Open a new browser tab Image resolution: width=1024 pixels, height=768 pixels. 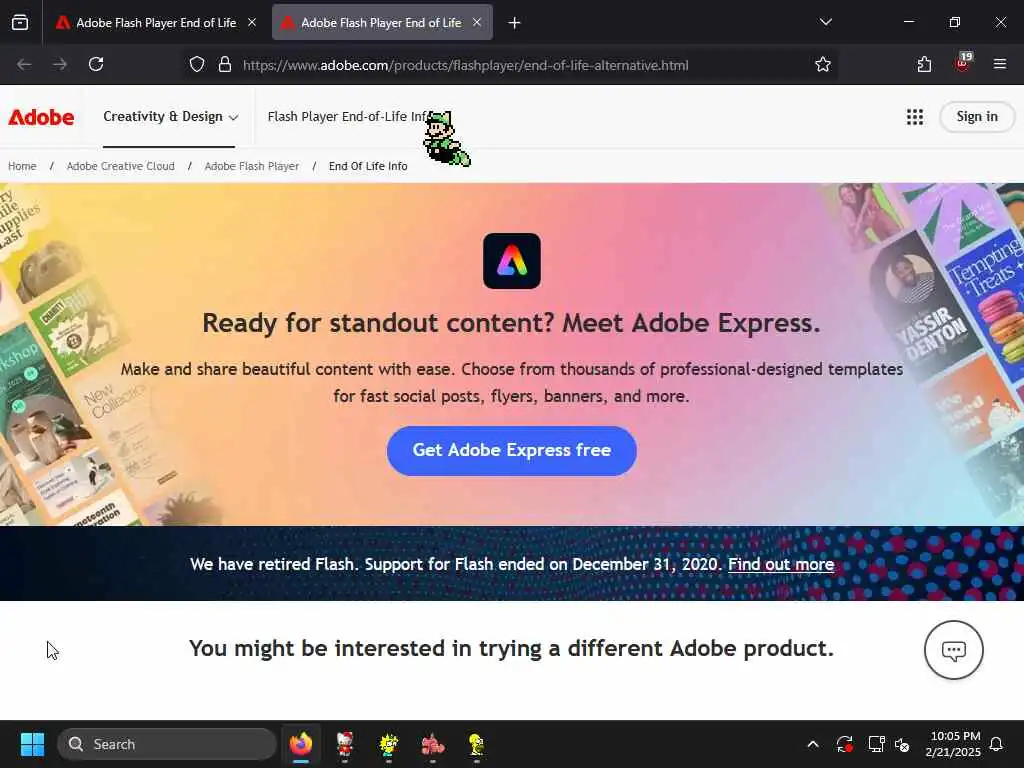[515, 23]
